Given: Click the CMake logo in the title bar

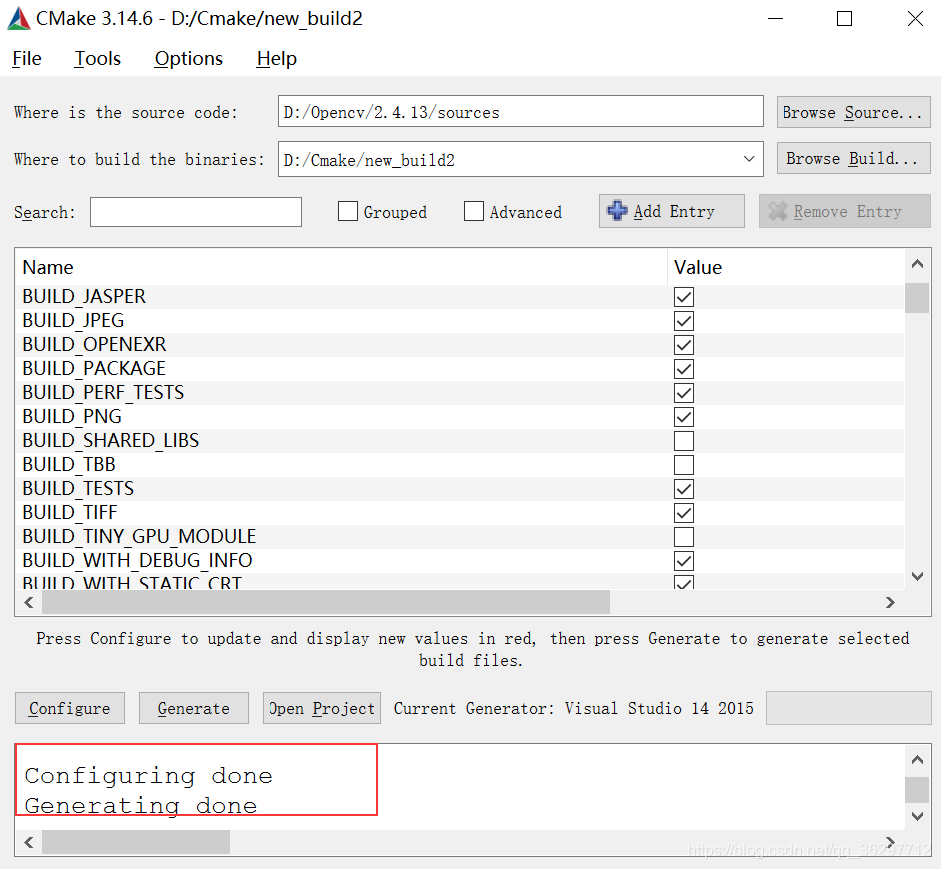Looking at the screenshot, I should coord(19,19).
